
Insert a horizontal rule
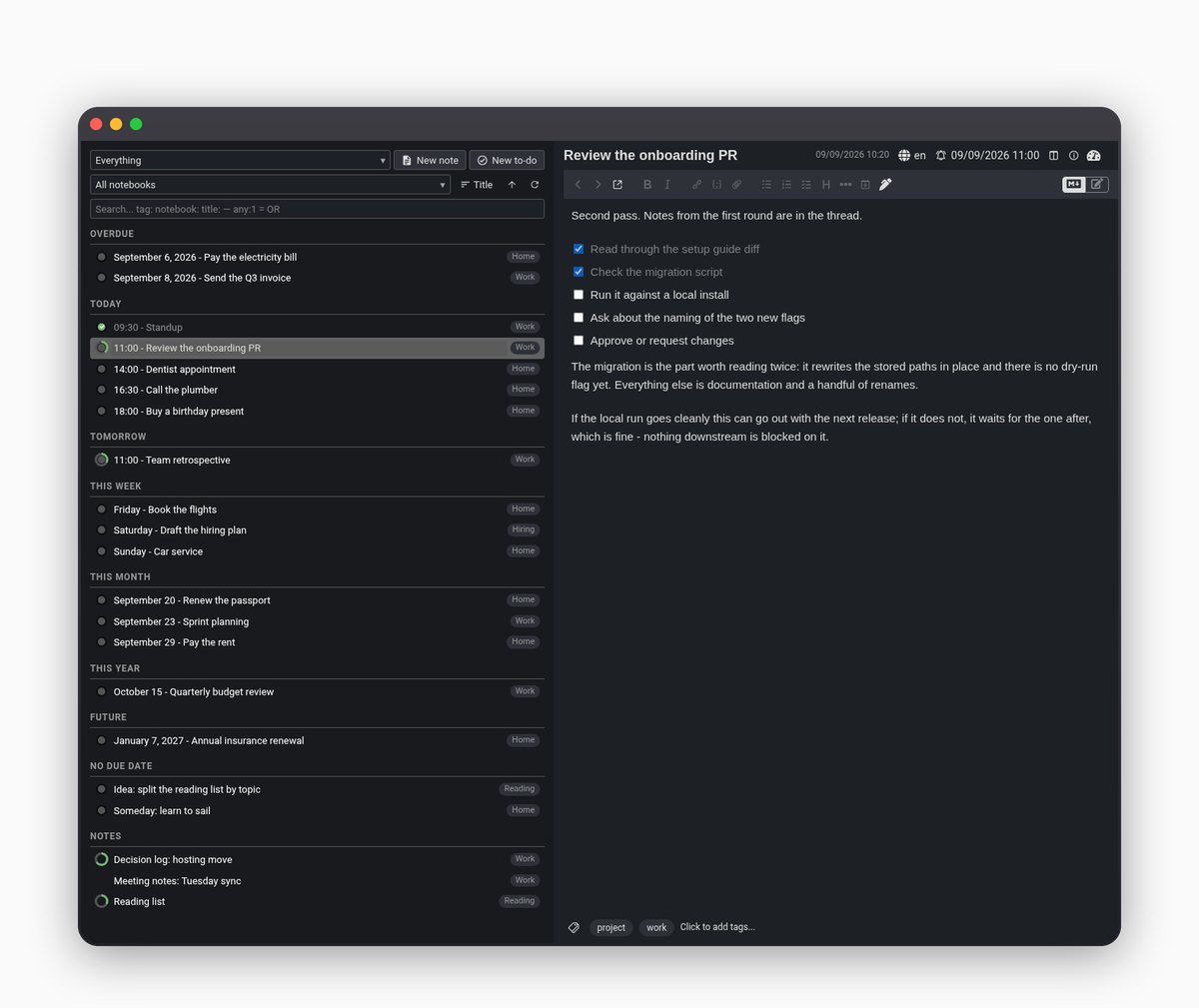coord(845,185)
